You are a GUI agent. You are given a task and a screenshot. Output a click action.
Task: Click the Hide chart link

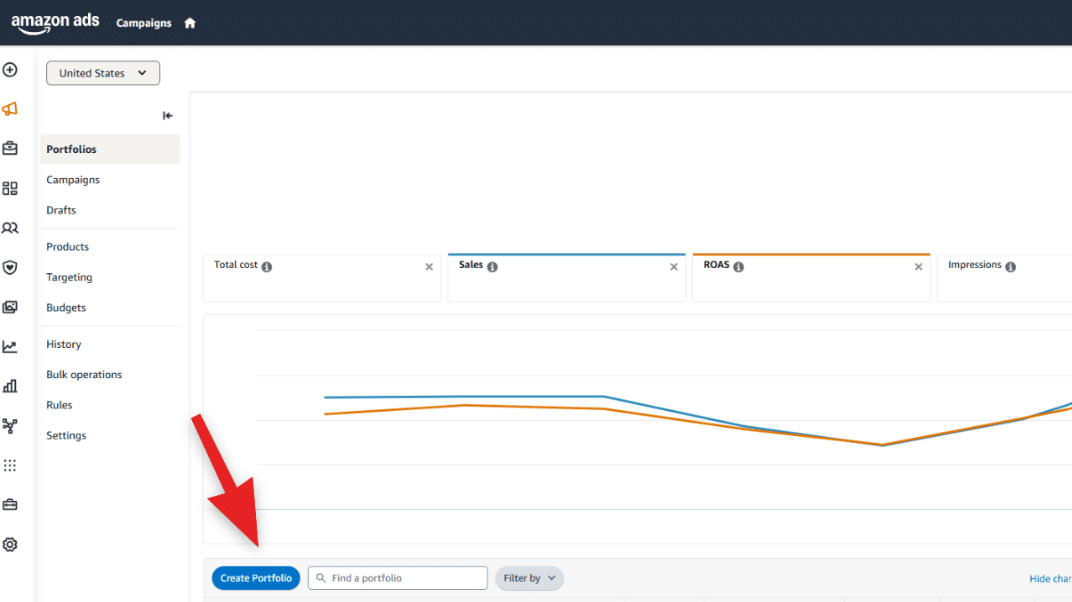(x=1050, y=579)
